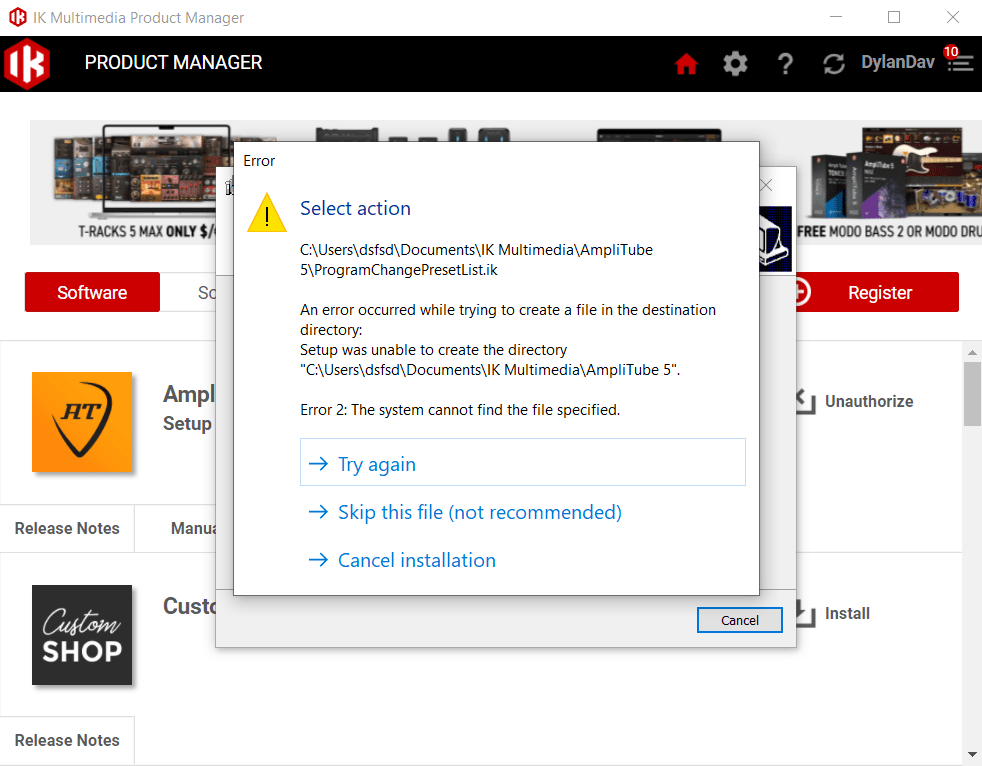This screenshot has width=982, height=766.
Task: Click PRODUCT MANAGER header title
Action: [x=173, y=63]
